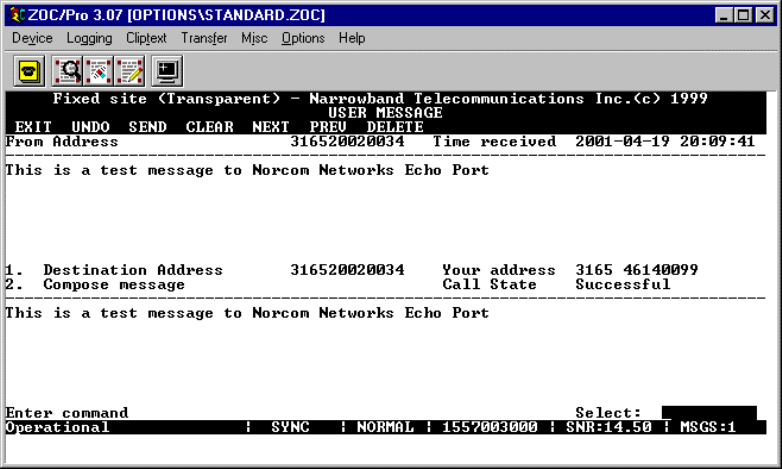Click the yellow telephone dial icon

click(29, 71)
